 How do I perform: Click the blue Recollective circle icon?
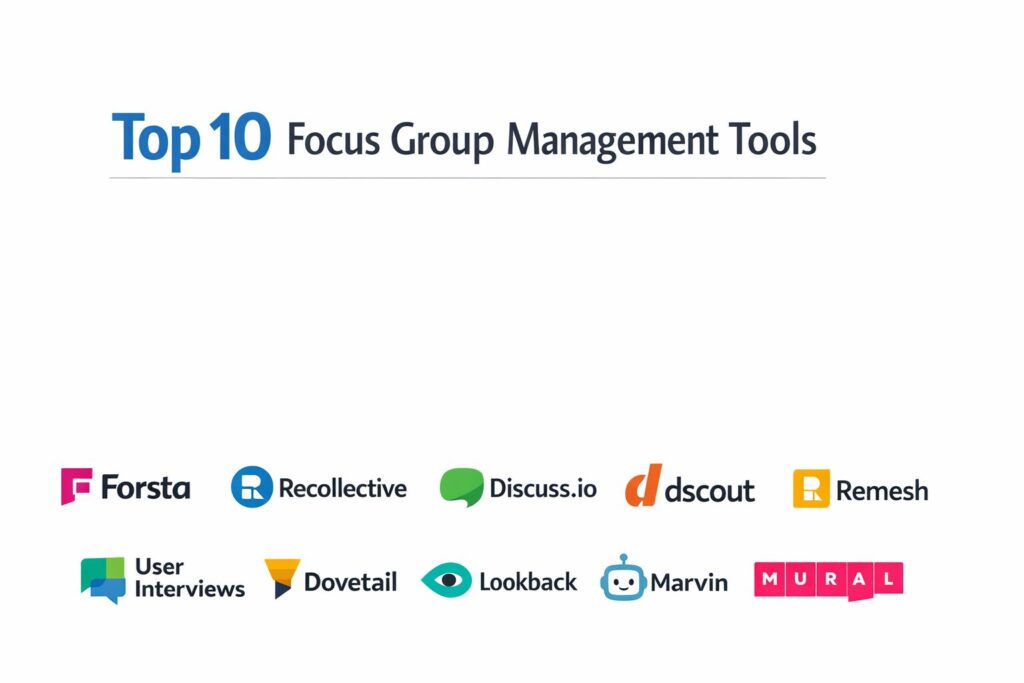[251, 487]
